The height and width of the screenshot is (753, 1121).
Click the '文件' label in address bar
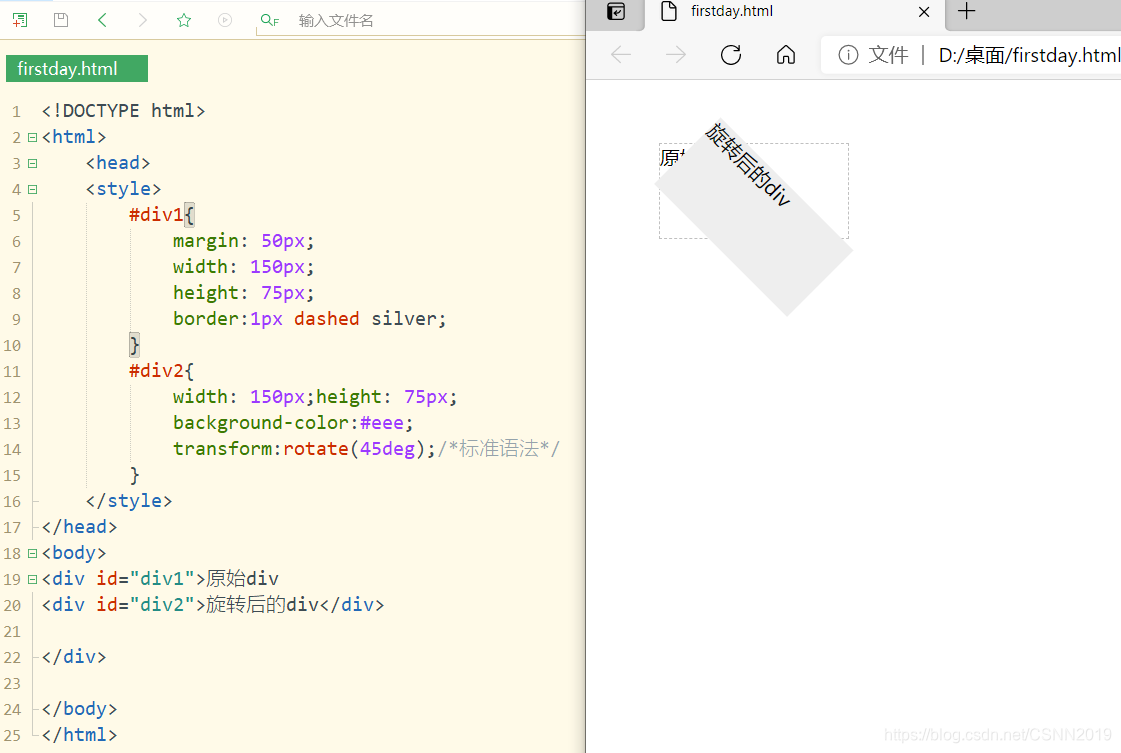(x=888, y=55)
